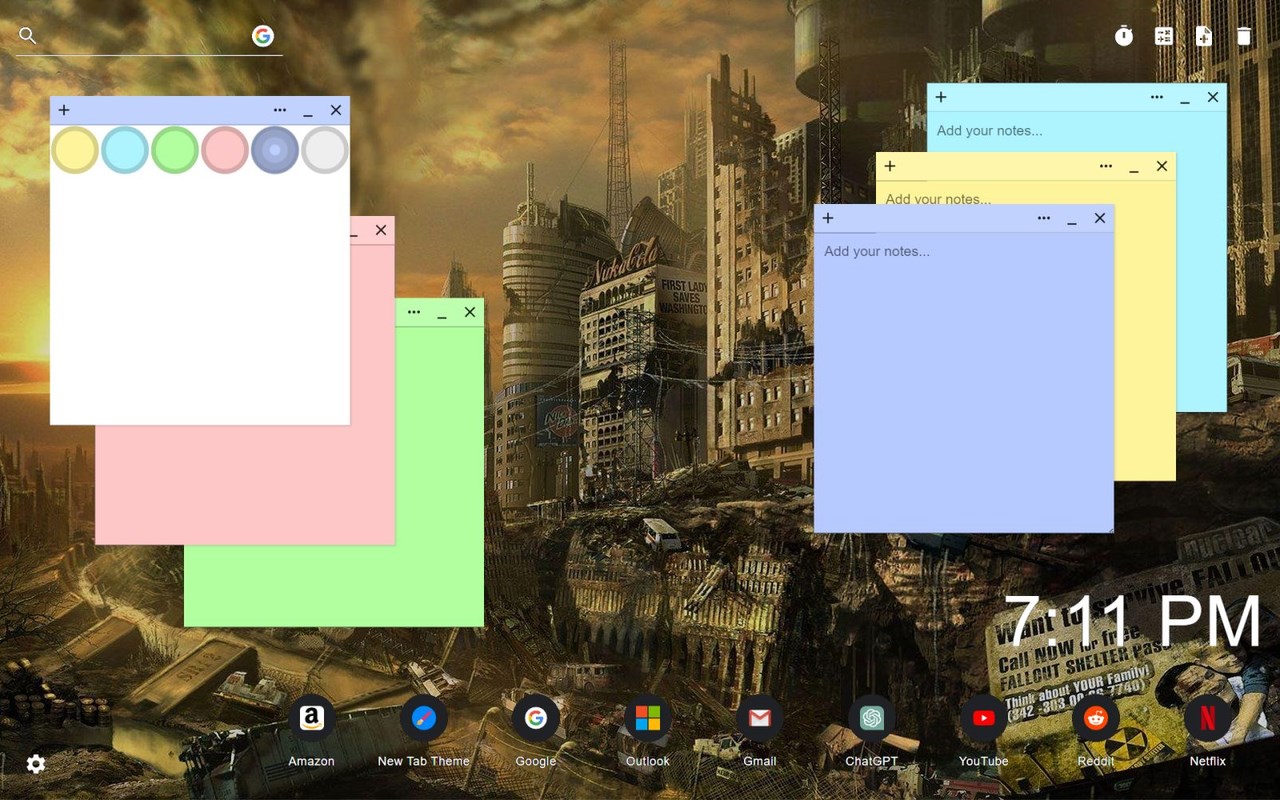Close the pink sticky note
1280x800 pixels.
pyautogui.click(x=381, y=230)
